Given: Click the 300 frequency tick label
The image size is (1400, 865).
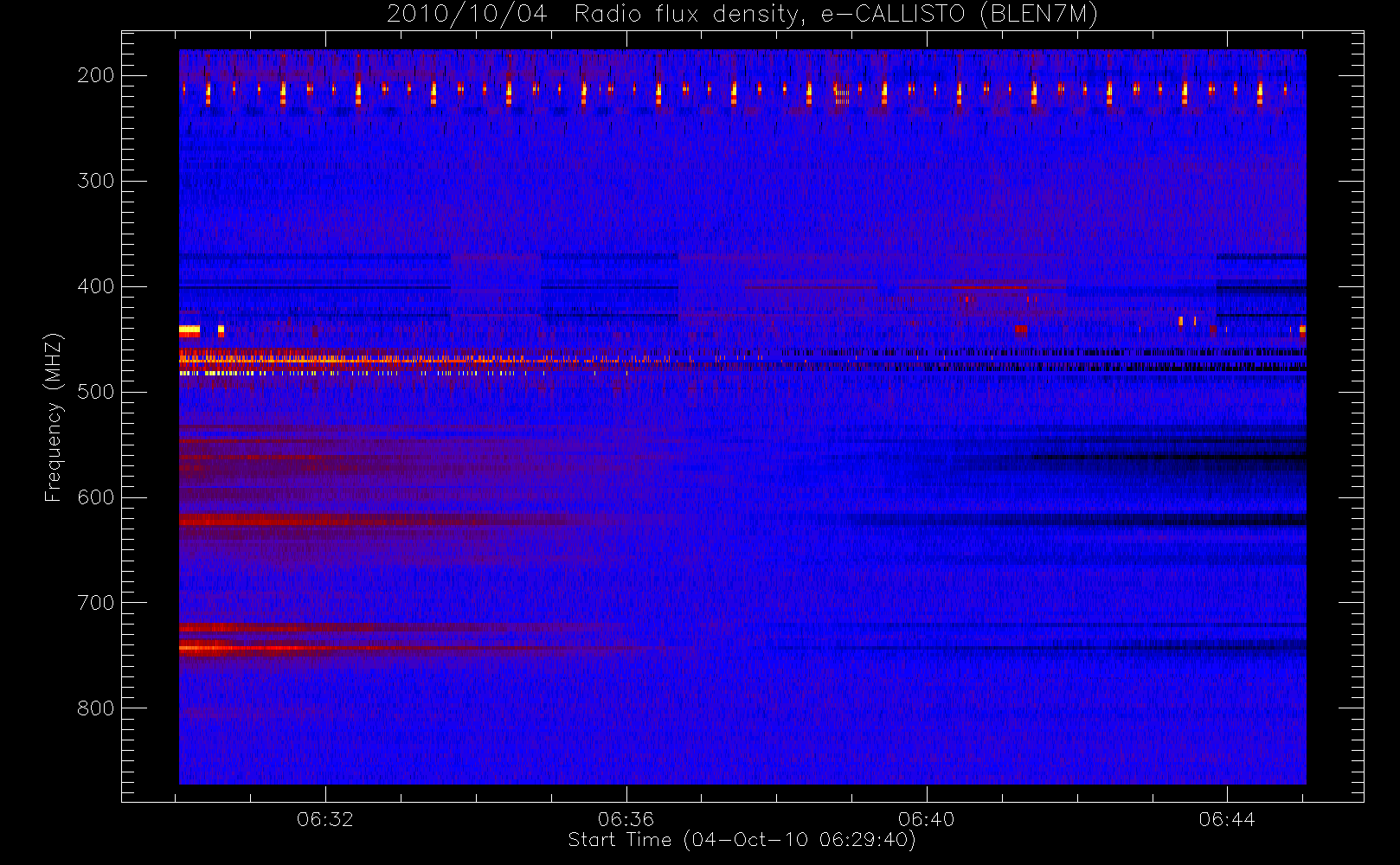Looking at the screenshot, I should (x=96, y=181).
